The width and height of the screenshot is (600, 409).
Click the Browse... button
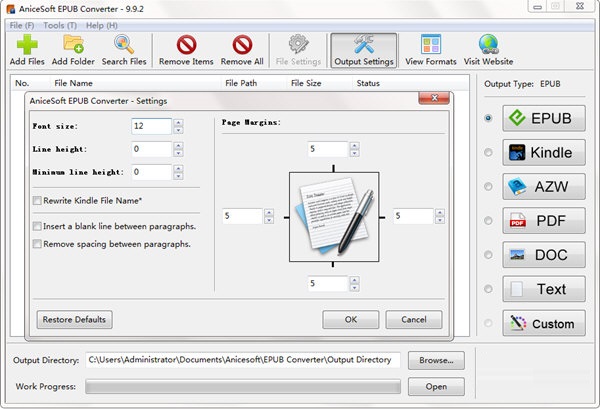436,360
